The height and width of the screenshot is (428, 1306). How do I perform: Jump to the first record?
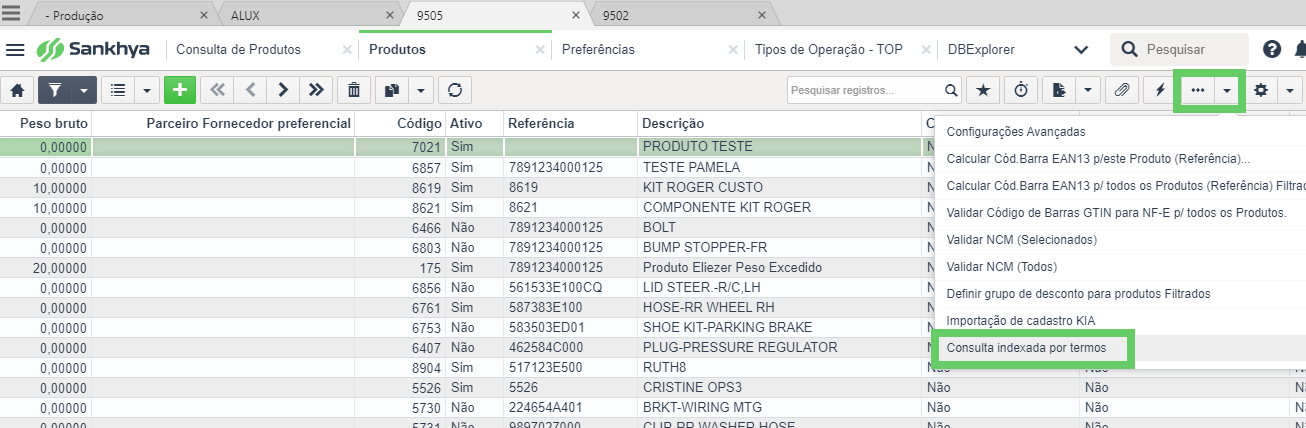pos(217,90)
